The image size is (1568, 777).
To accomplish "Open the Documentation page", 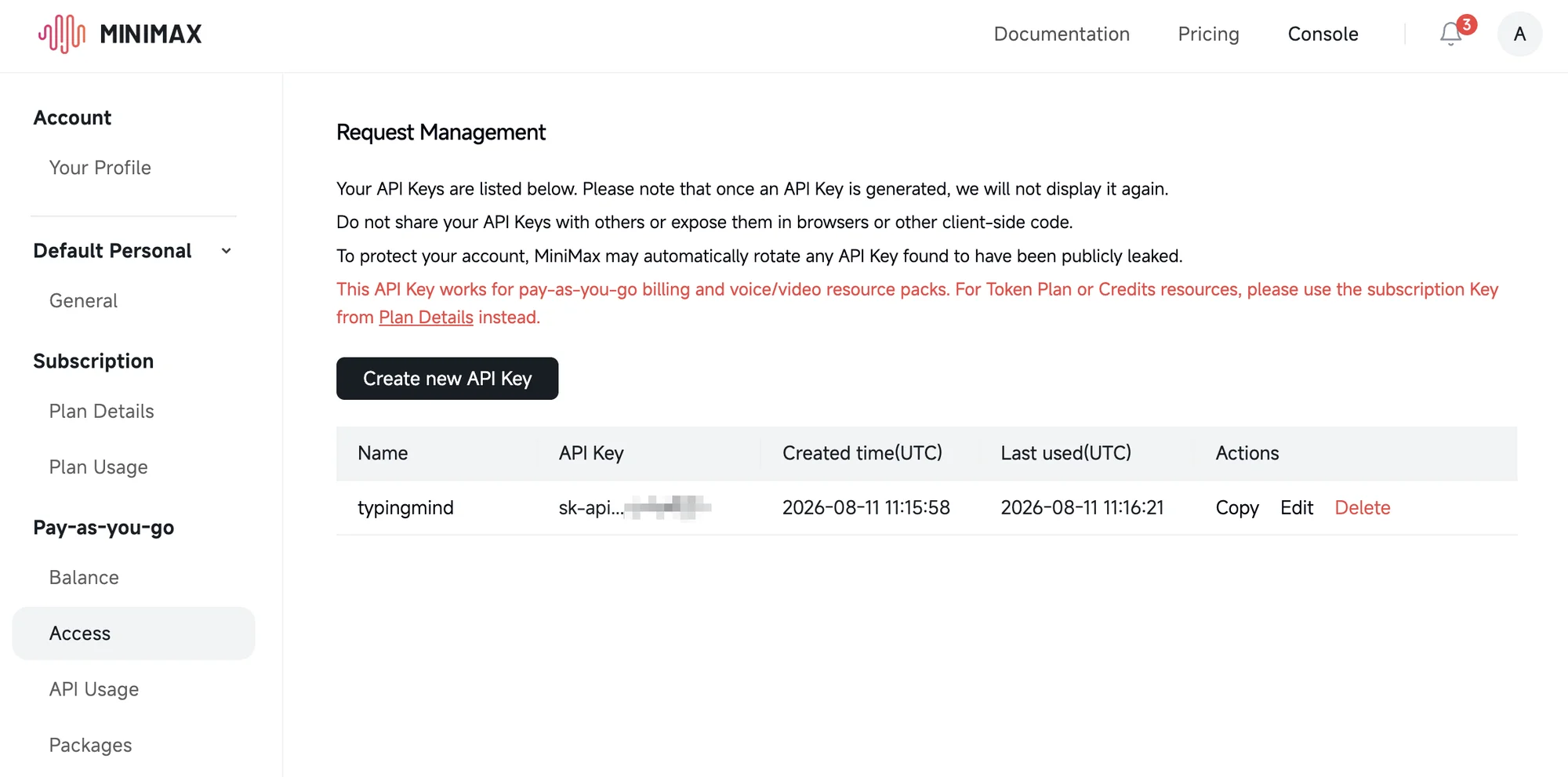I will [1062, 34].
